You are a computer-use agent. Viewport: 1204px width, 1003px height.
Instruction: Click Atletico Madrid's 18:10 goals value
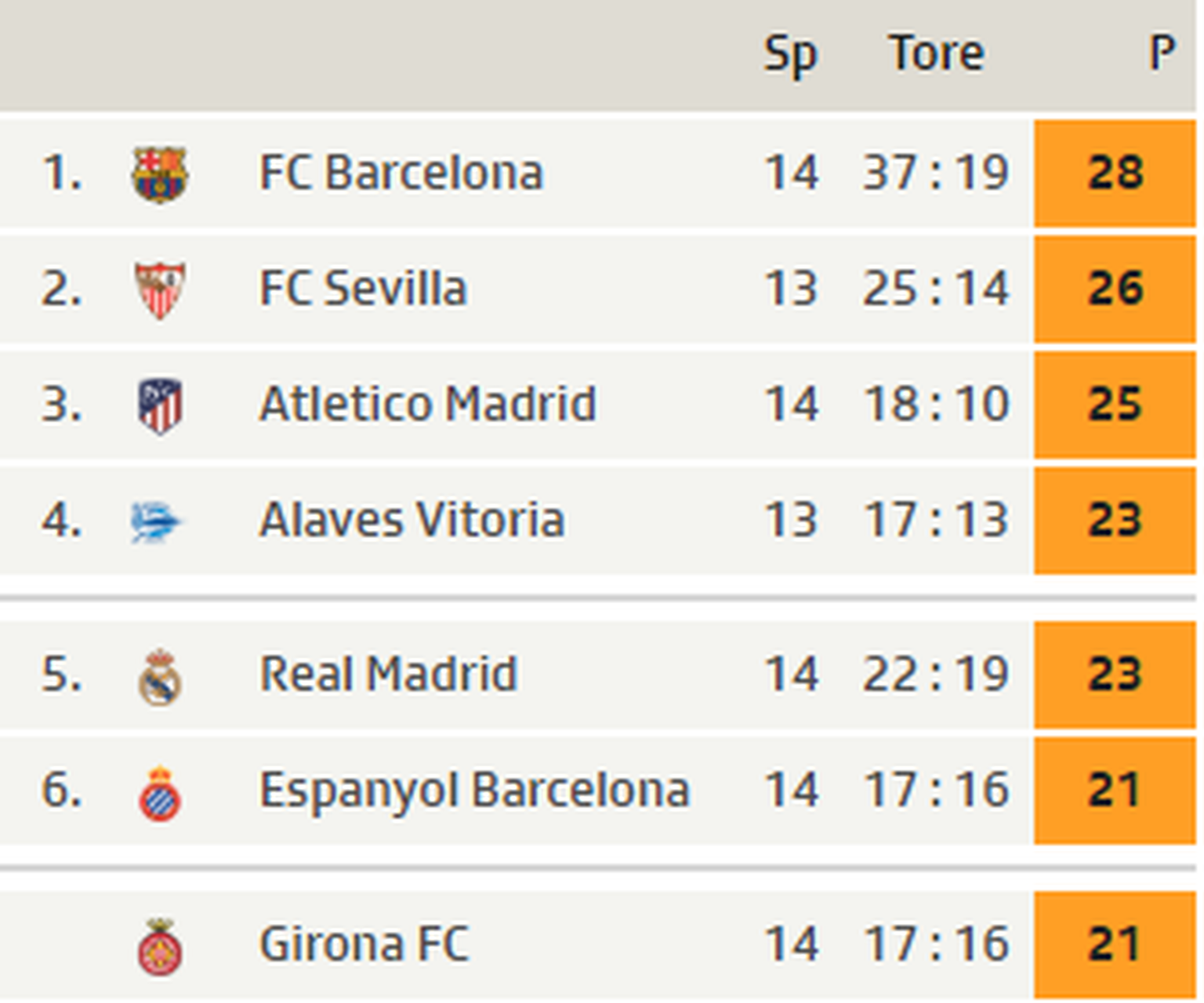[936, 404]
